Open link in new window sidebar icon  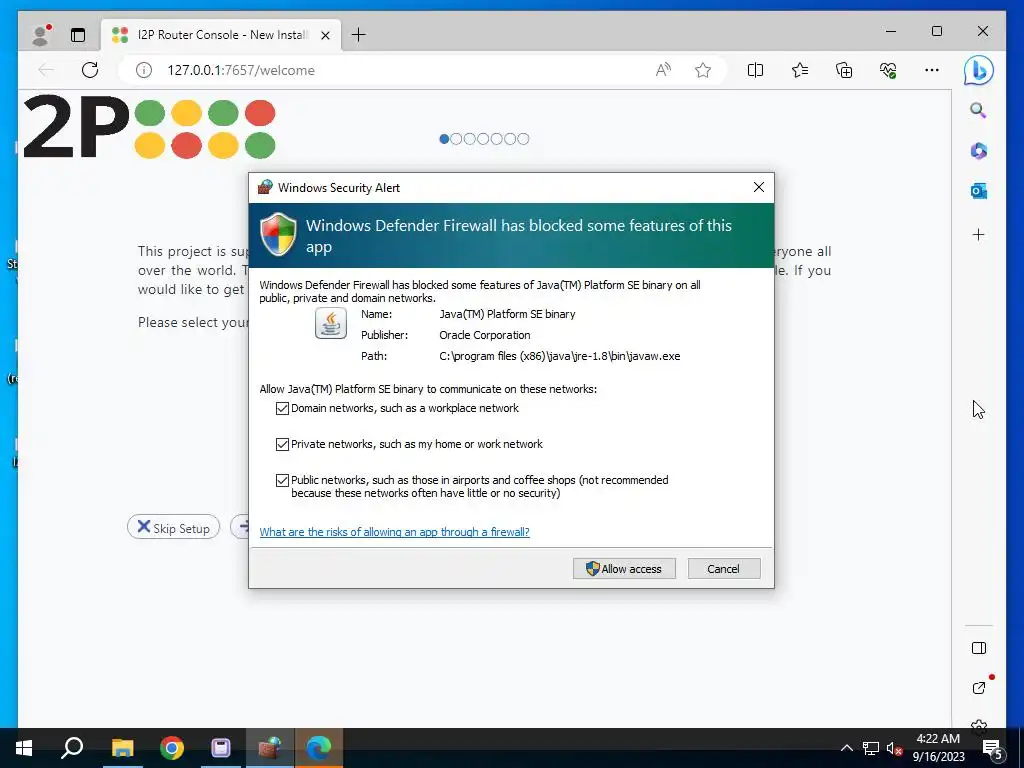(978, 688)
